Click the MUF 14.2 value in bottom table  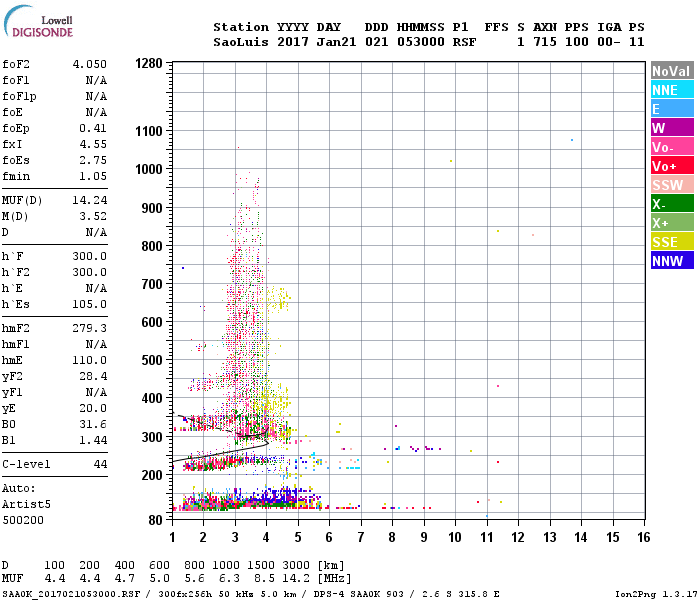tap(296, 578)
